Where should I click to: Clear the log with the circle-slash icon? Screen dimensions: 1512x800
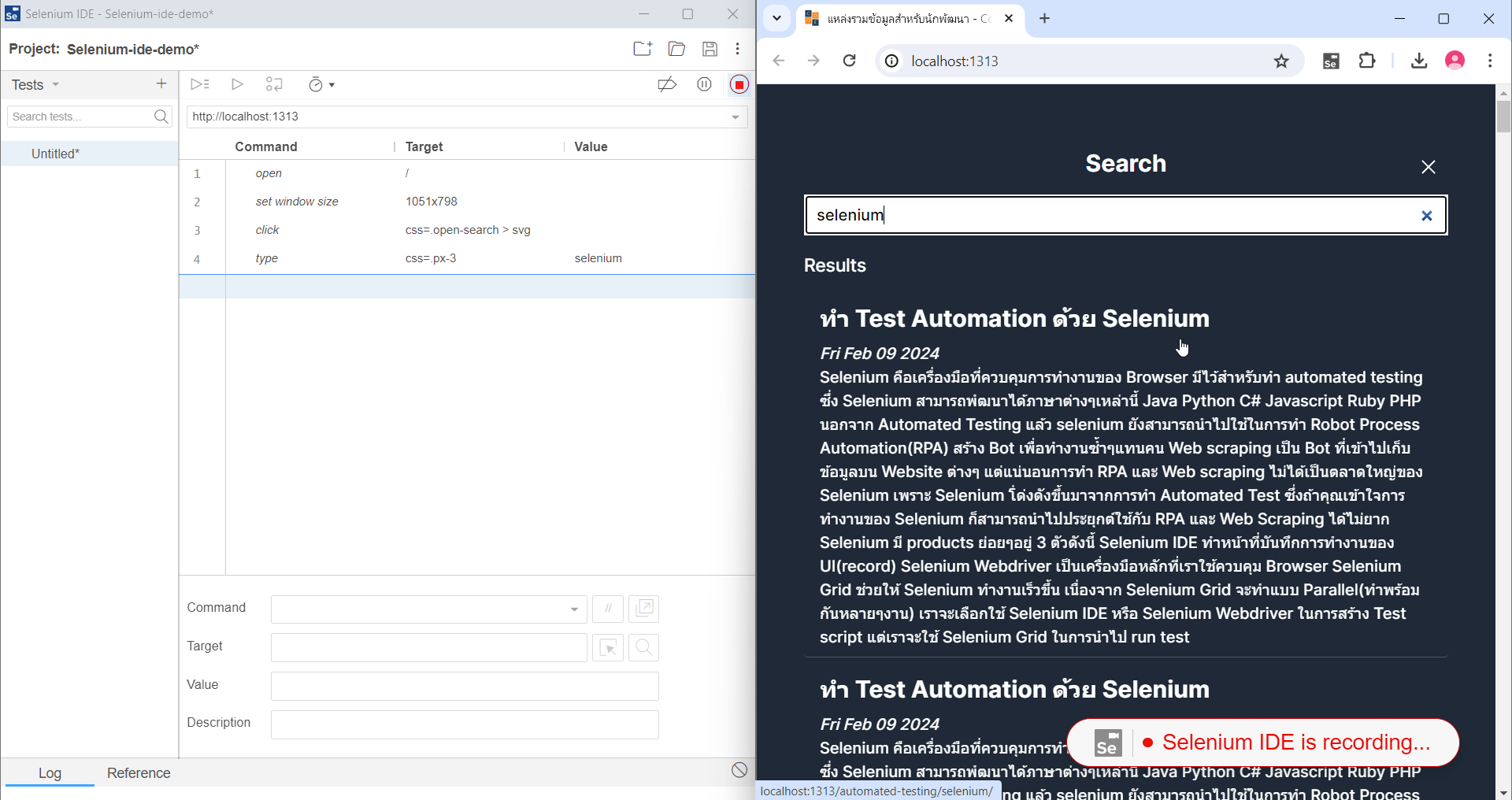[739, 770]
